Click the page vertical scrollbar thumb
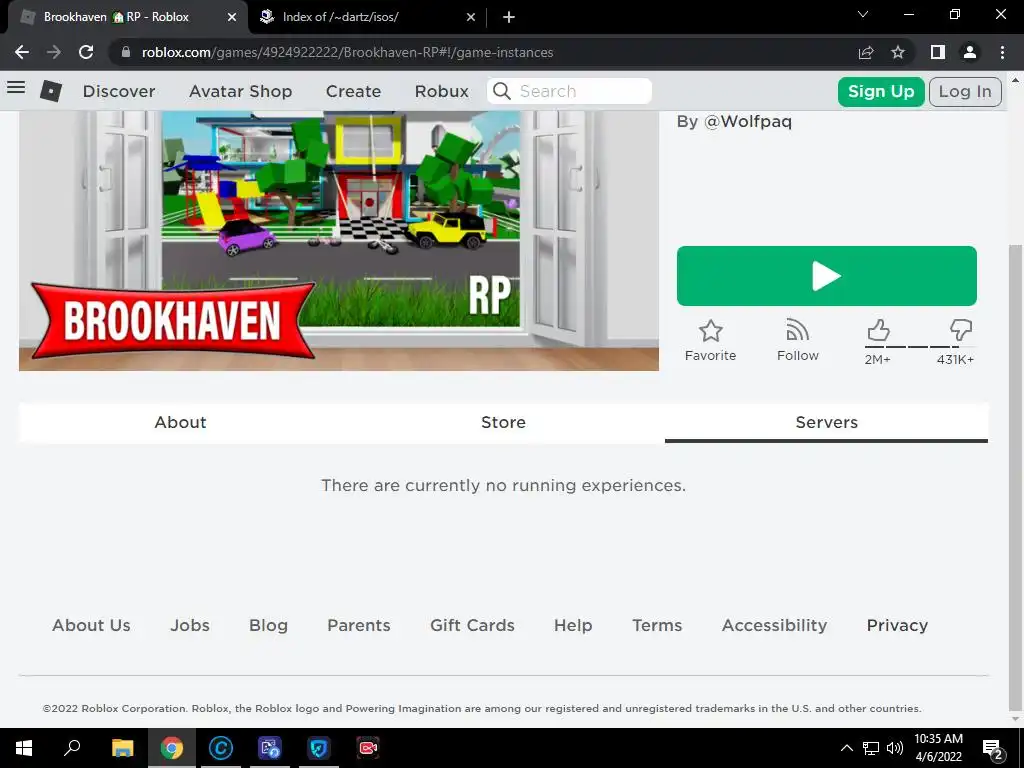 pyautogui.click(x=1015, y=477)
